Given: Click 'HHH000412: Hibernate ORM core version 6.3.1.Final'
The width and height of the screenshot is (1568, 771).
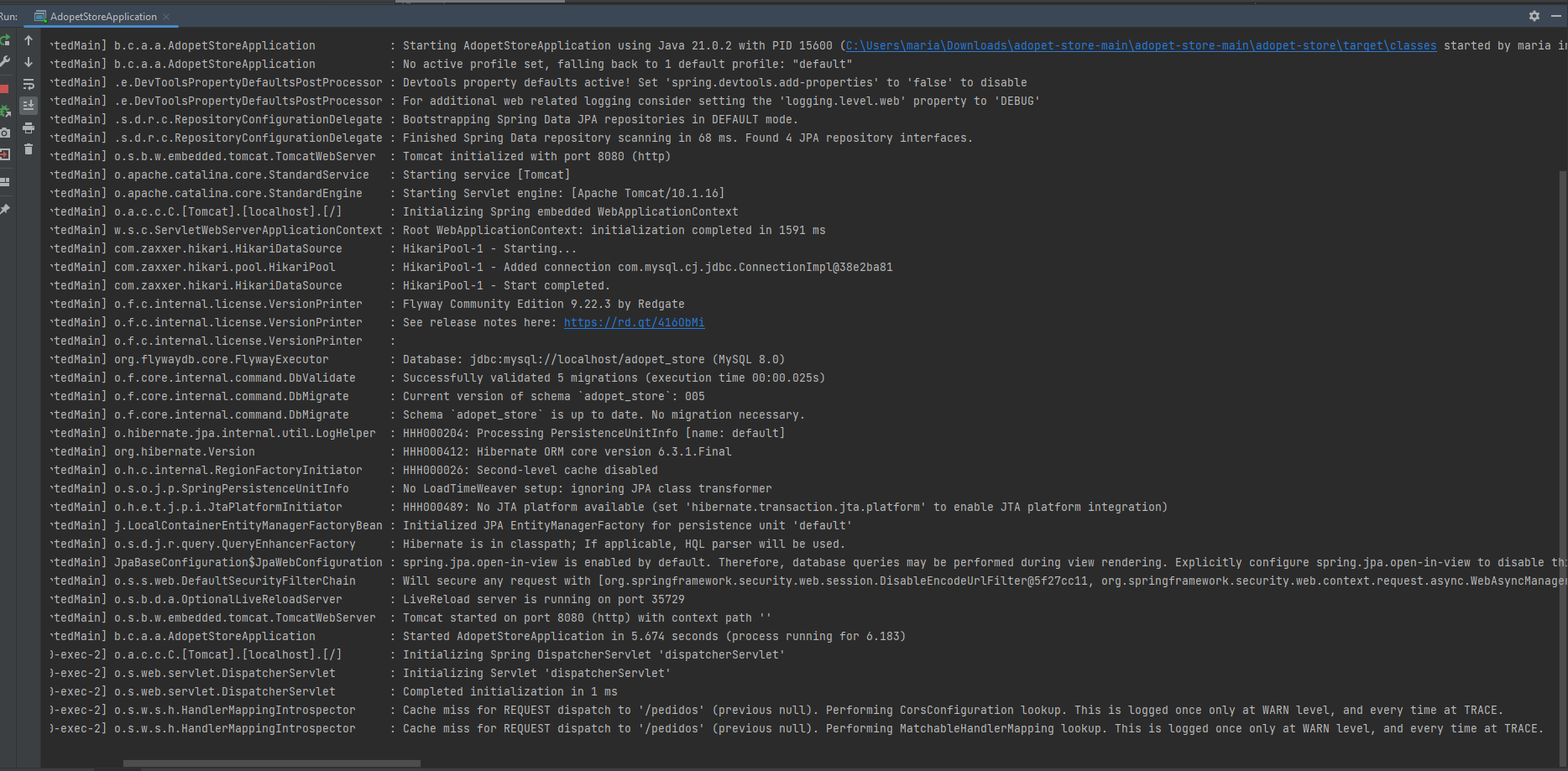Looking at the screenshot, I should tap(567, 452).
